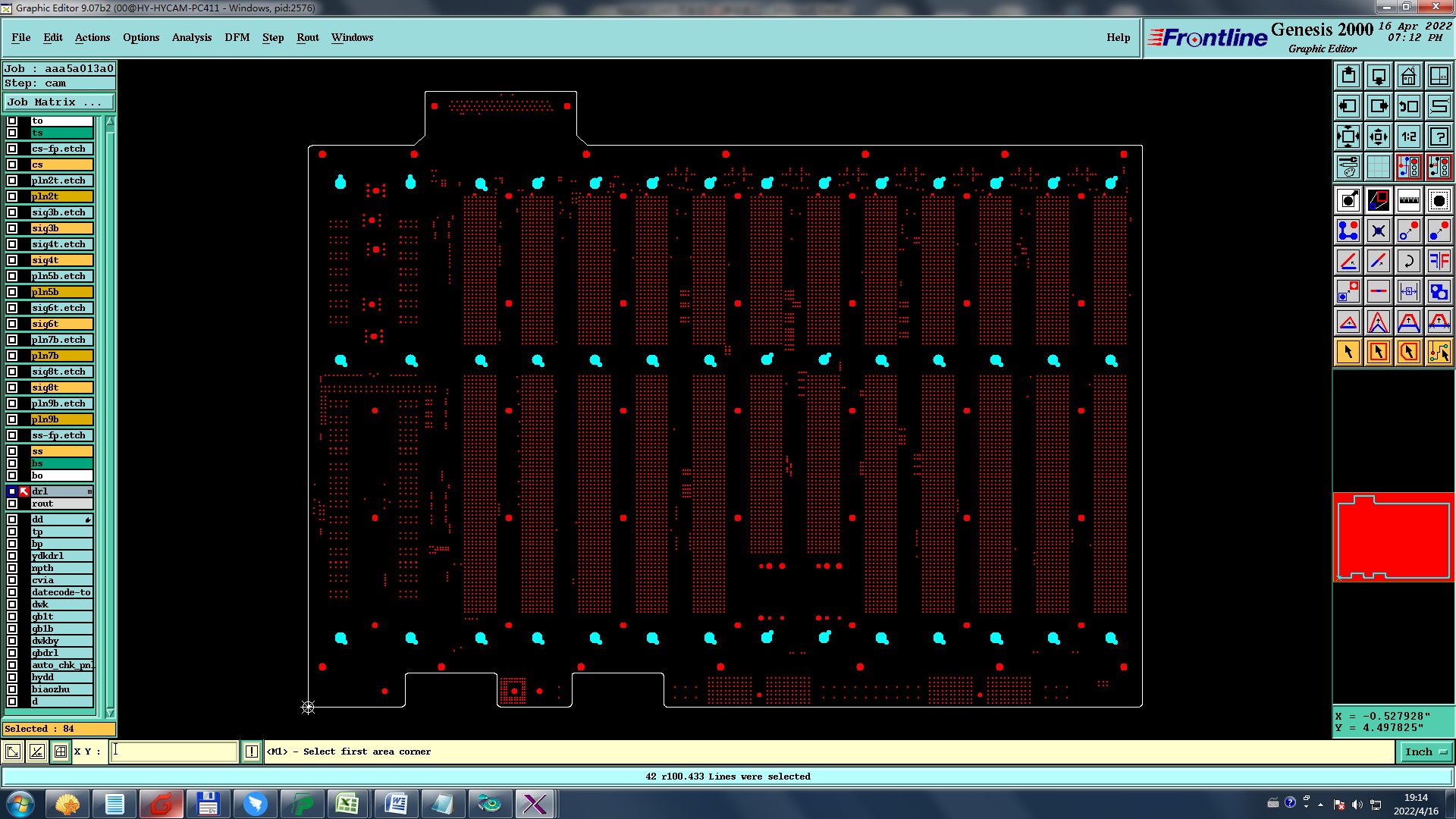Toggle the checkbox for layer pln5b
1456x819 pixels.
[x=12, y=292]
